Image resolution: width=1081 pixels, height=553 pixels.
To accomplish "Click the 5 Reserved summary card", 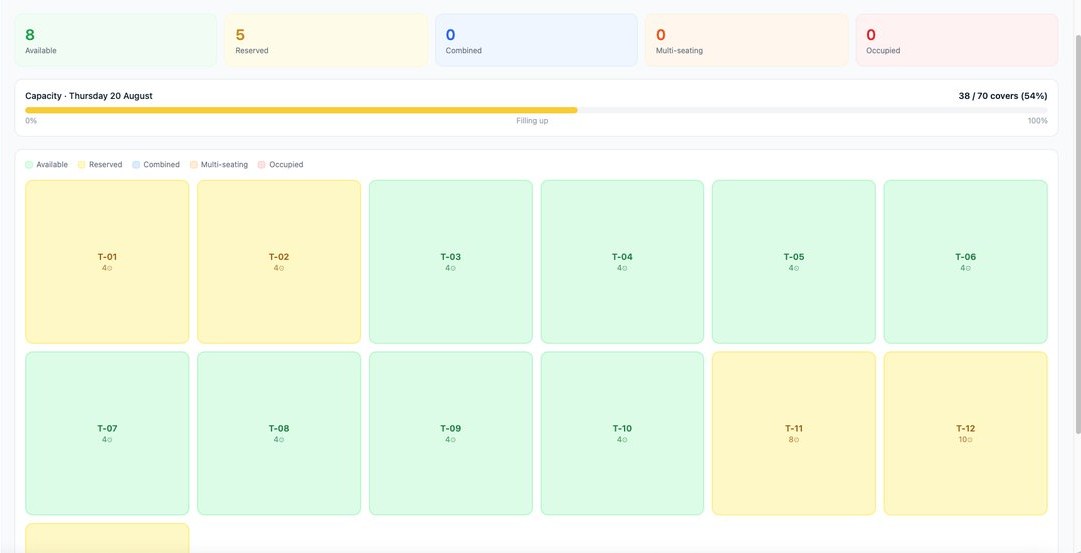I will tap(326, 41).
